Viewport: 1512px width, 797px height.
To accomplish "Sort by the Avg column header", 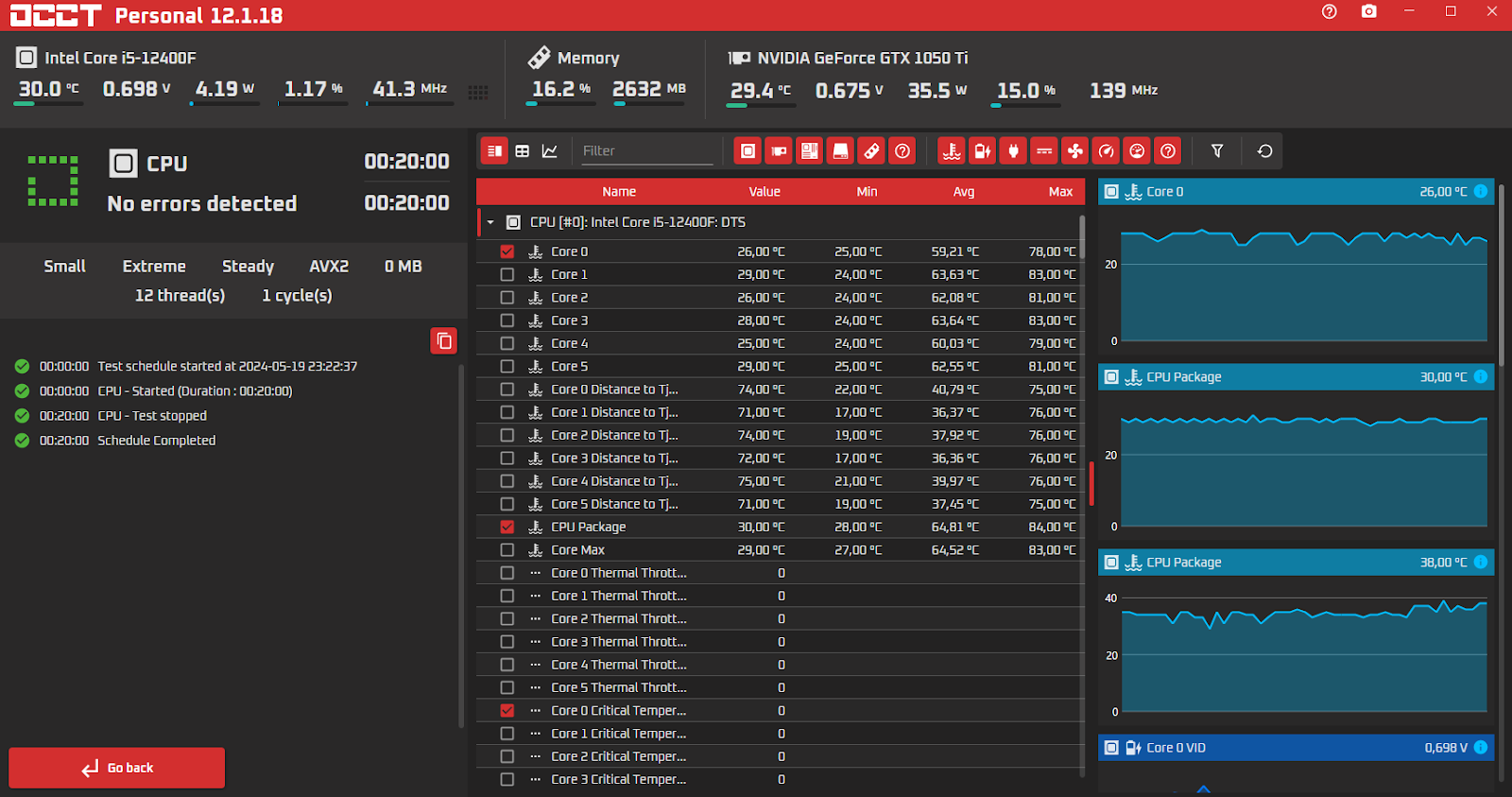I will [964, 192].
